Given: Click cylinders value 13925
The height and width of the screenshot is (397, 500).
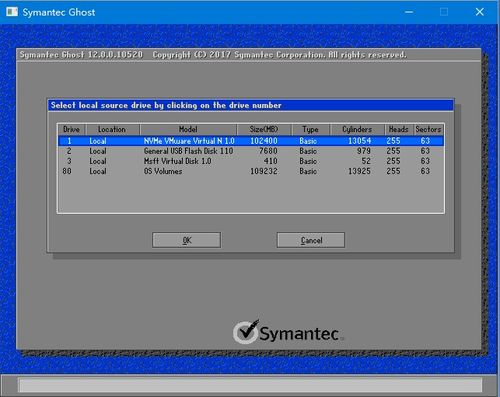Looking at the screenshot, I should 359,171.
